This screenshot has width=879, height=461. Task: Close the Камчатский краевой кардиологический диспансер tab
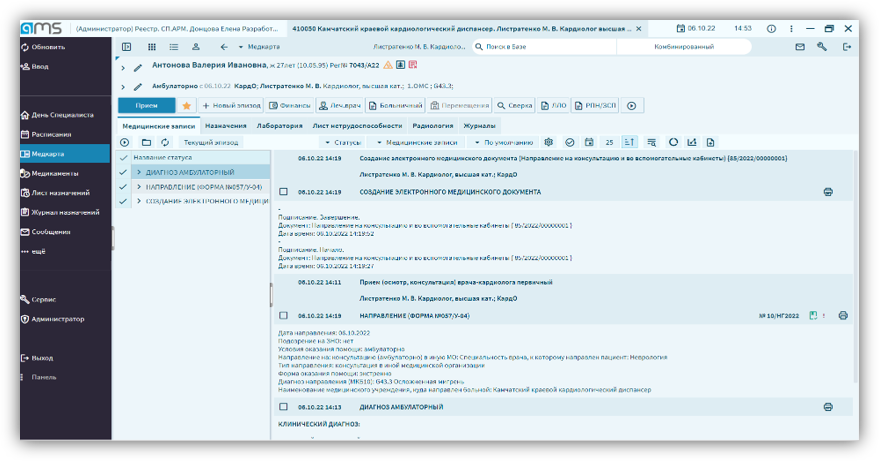(x=639, y=29)
